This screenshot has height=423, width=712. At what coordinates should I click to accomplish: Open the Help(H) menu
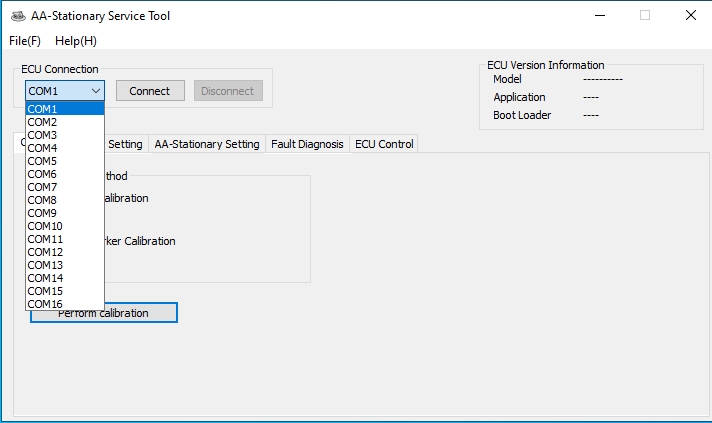pos(76,41)
